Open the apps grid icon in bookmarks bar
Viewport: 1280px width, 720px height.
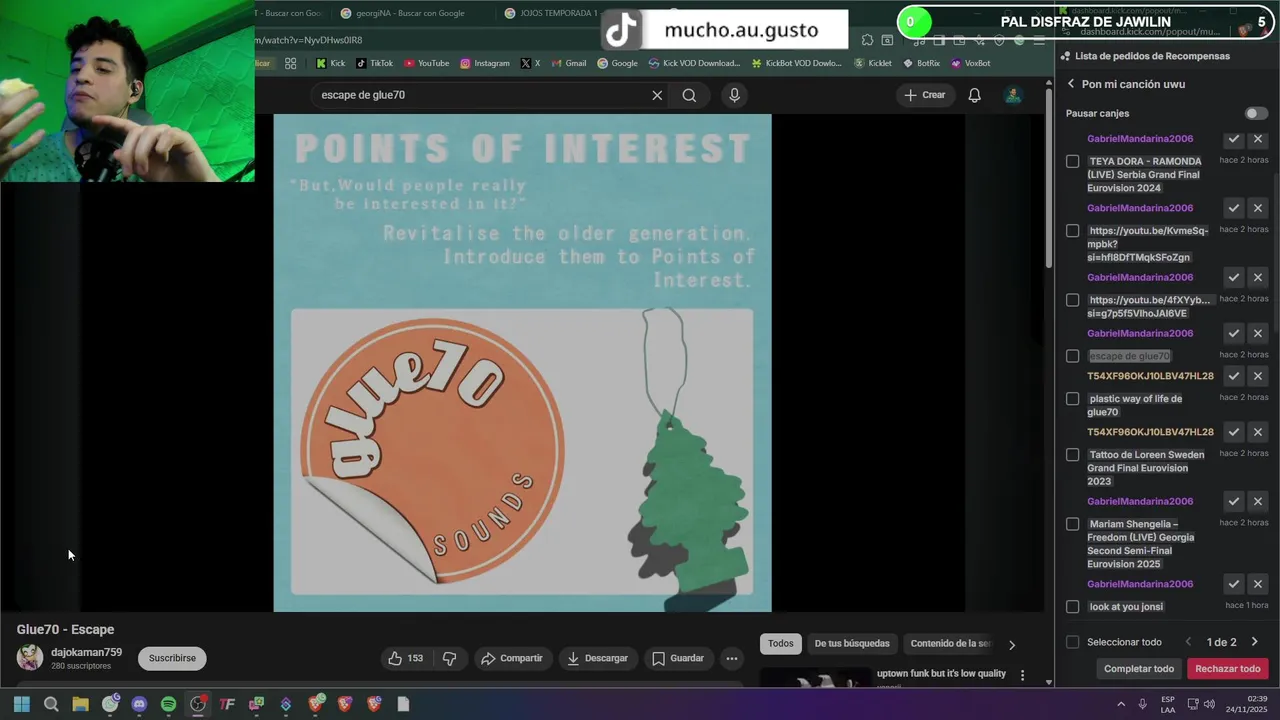pos(291,63)
